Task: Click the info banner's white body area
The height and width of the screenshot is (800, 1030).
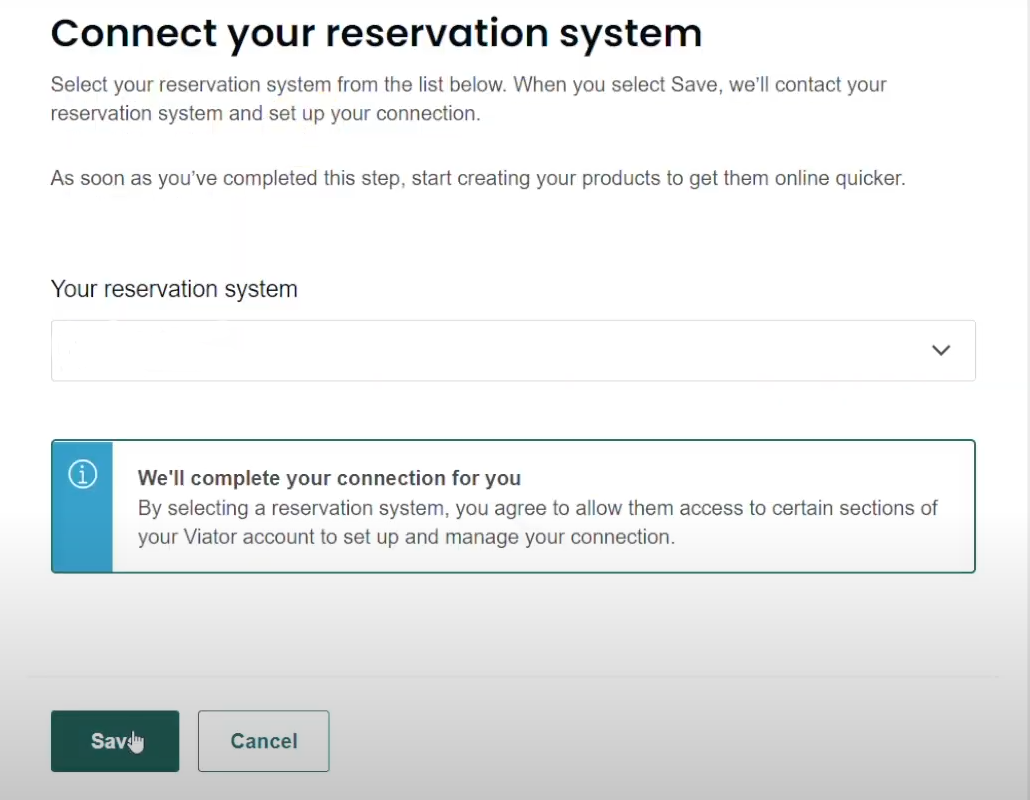Action: (x=543, y=506)
